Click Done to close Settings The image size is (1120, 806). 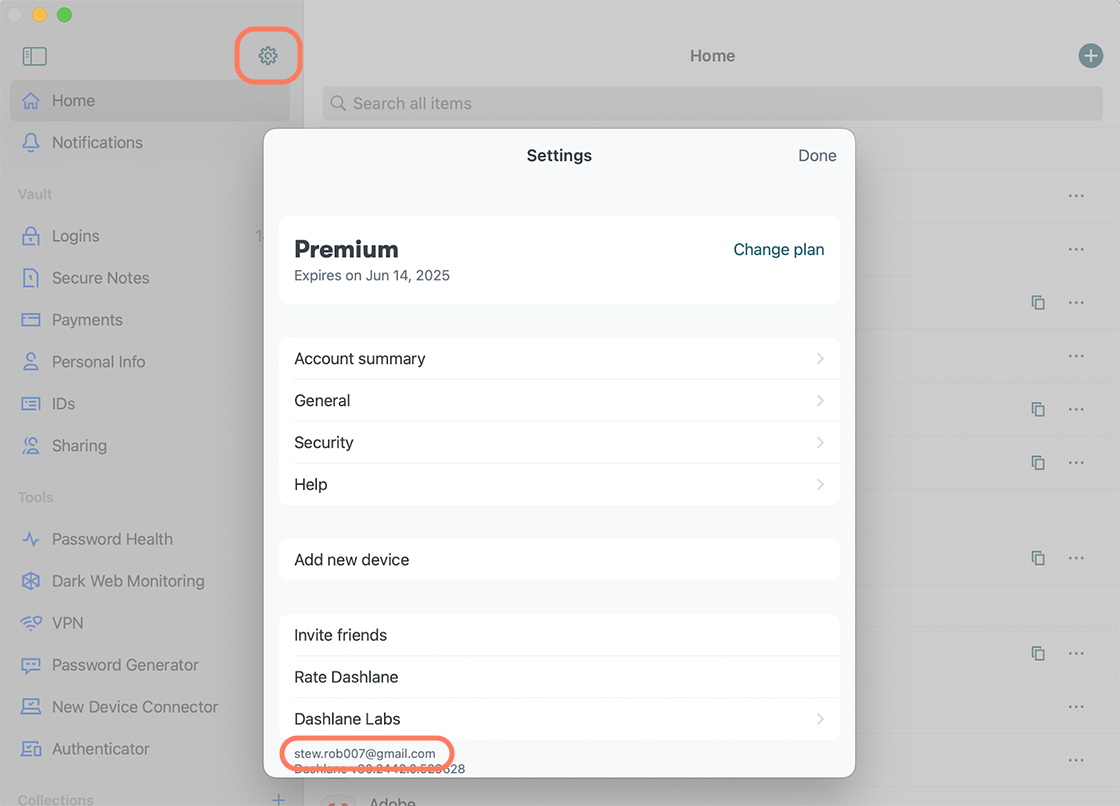click(x=816, y=156)
